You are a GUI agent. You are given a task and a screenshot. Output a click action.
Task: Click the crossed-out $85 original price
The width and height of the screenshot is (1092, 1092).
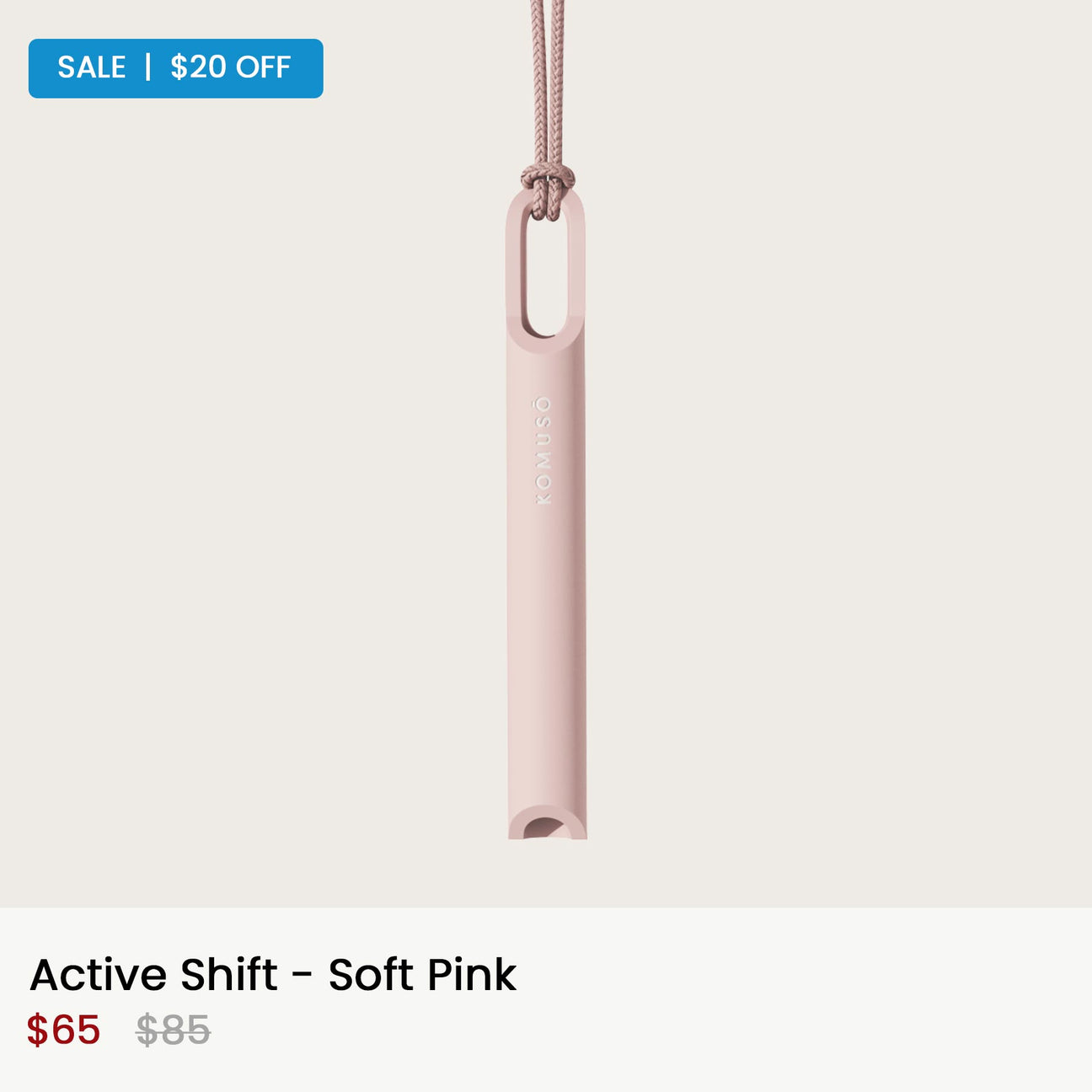[174, 1030]
